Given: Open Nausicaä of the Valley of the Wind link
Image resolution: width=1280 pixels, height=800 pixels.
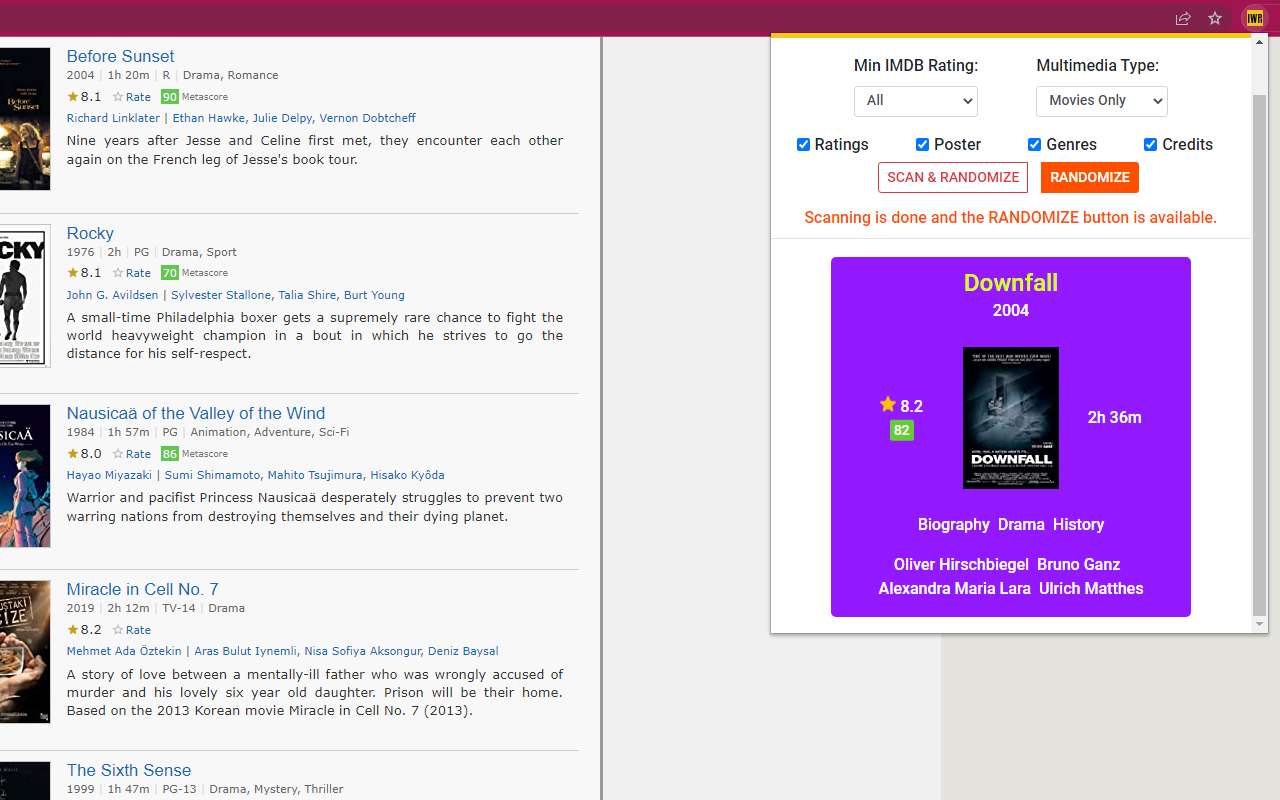Looking at the screenshot, I should (x=196, y=413).
